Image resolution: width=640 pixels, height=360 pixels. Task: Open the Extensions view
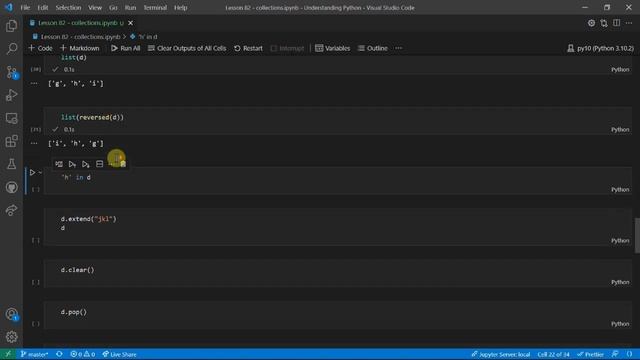click(11, 141)
